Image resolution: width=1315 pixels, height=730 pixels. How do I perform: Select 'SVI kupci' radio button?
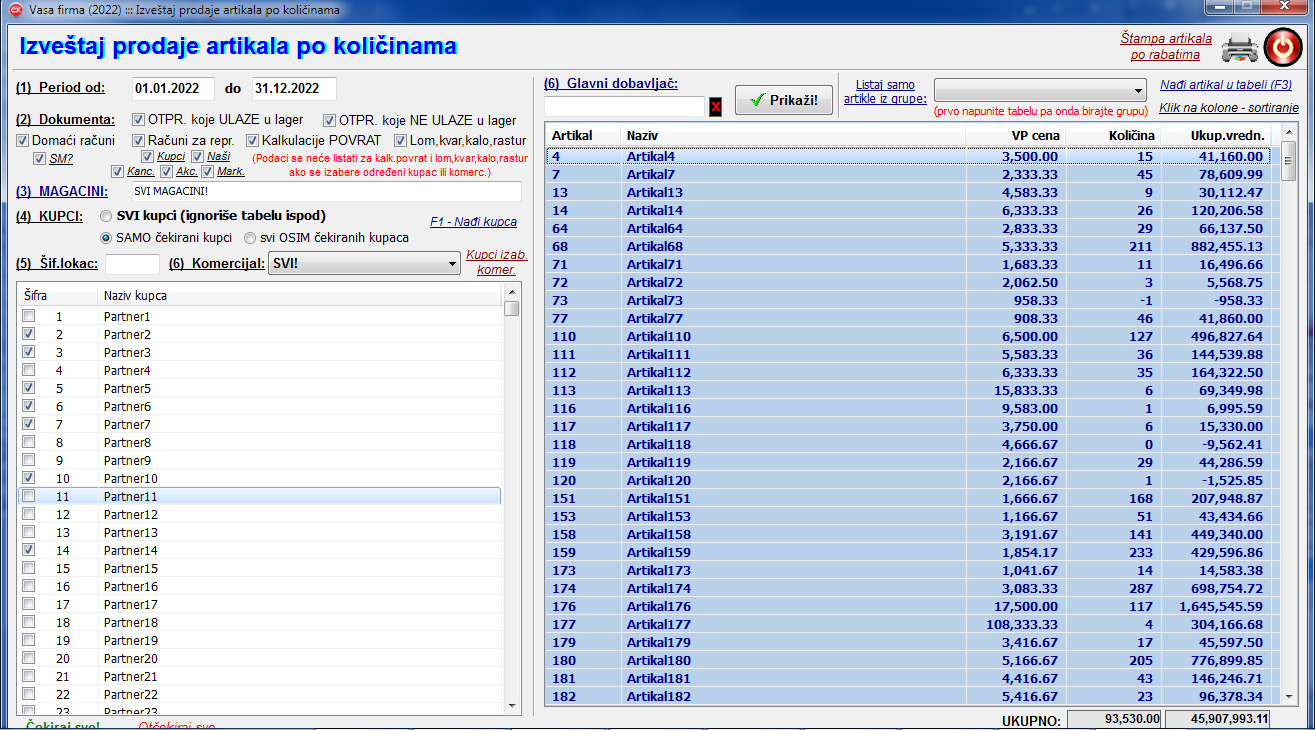coord(106,216)
